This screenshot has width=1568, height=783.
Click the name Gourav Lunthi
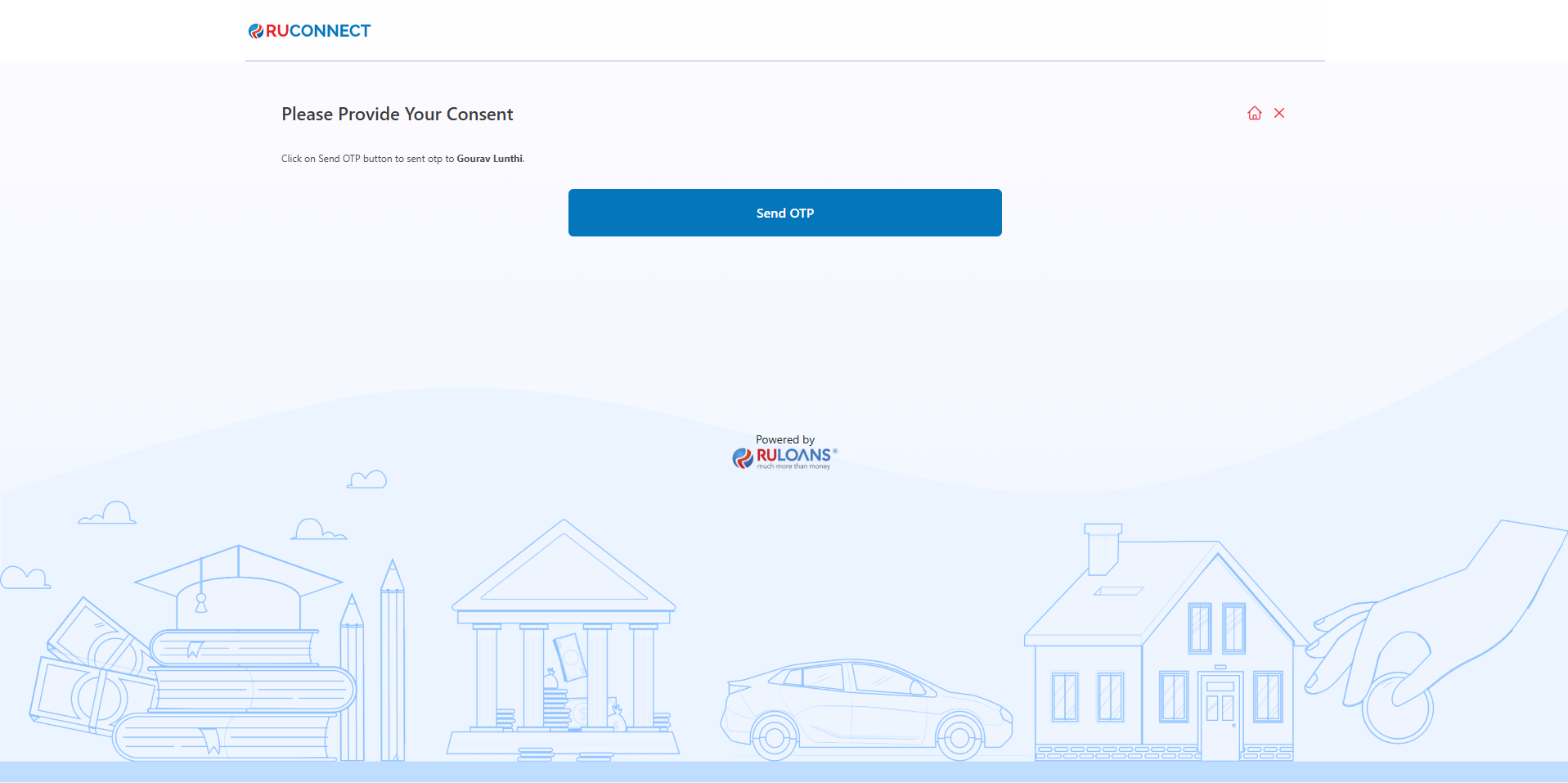click(489, 159)
